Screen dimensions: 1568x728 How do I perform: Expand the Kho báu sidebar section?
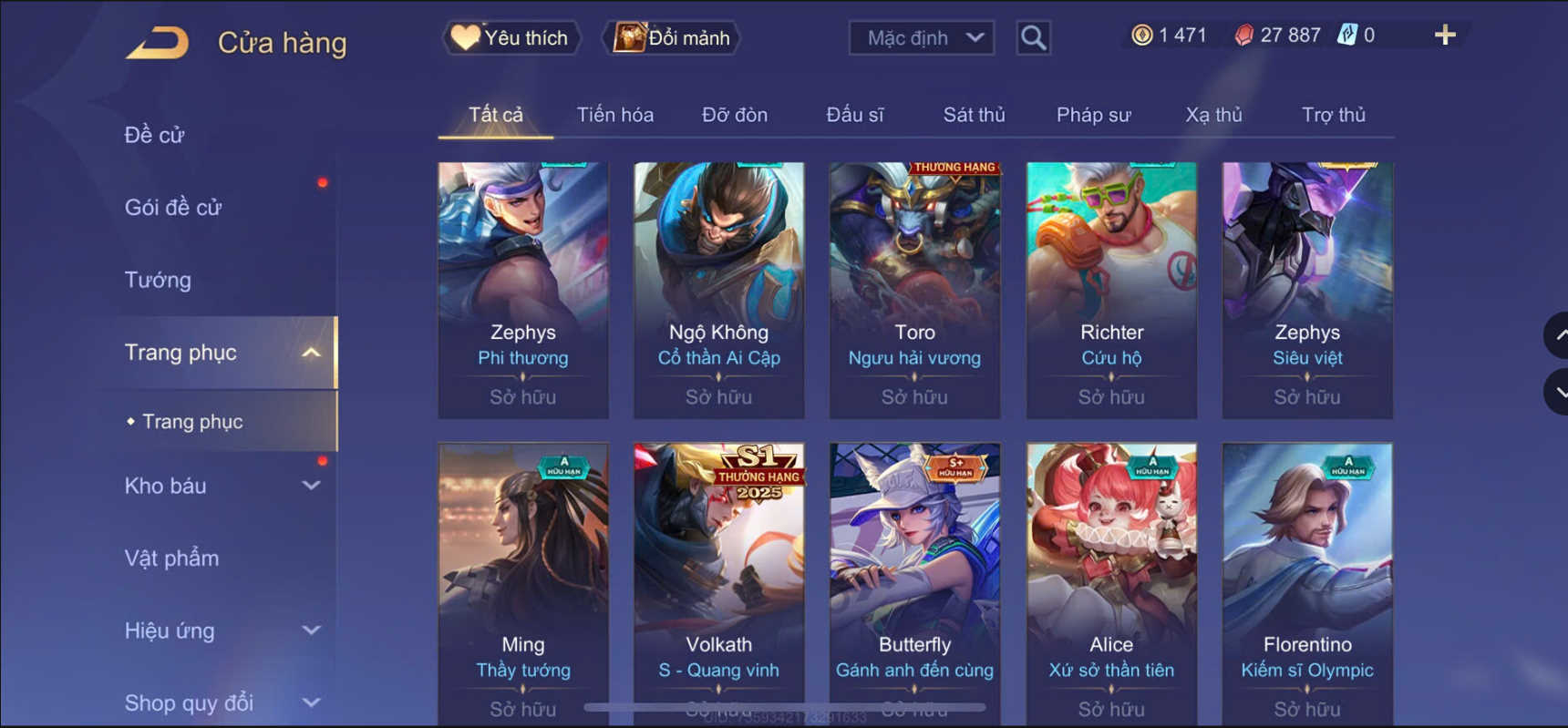point(311,486)
